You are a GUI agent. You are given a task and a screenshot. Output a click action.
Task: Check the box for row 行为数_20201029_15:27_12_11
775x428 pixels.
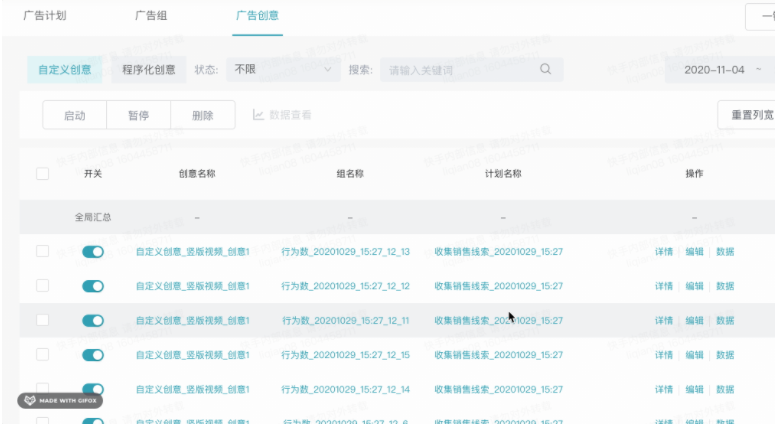click(x=43, y=320)
